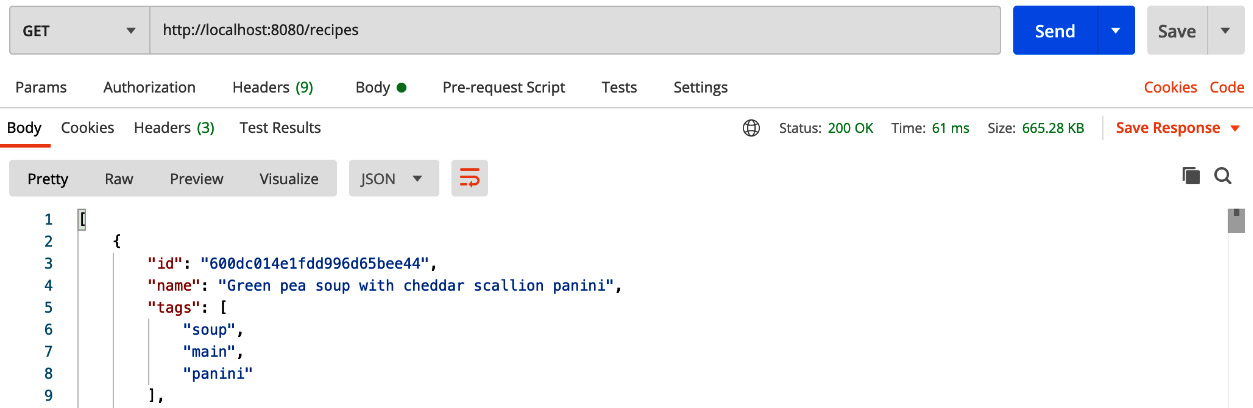The width and height of the screenshot is (1253, 408).
Task: Expand the Save Response dropdown
Action: (x=1178, y=128)
